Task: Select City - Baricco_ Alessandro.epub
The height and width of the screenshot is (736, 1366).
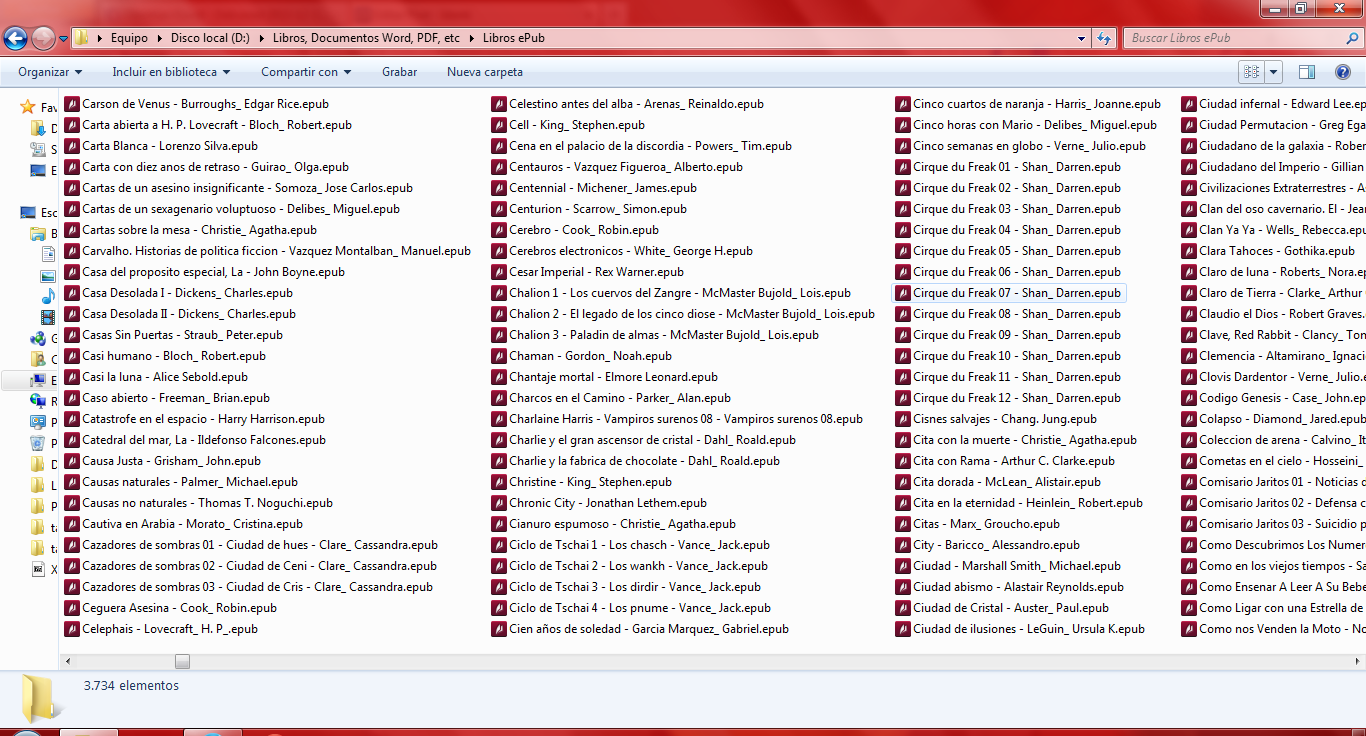Action: tap(988, 545)
